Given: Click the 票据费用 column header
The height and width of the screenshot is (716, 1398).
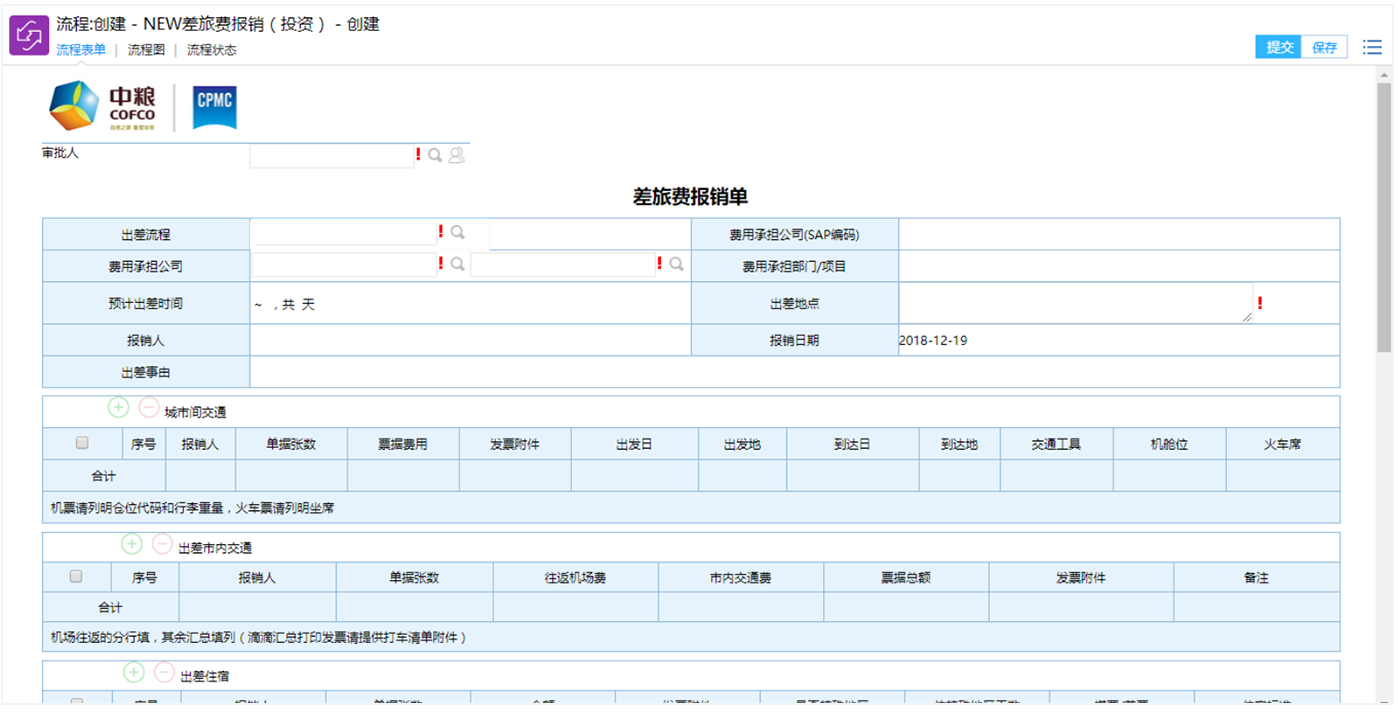Looking at the screenshot, I should click(403, 444).
